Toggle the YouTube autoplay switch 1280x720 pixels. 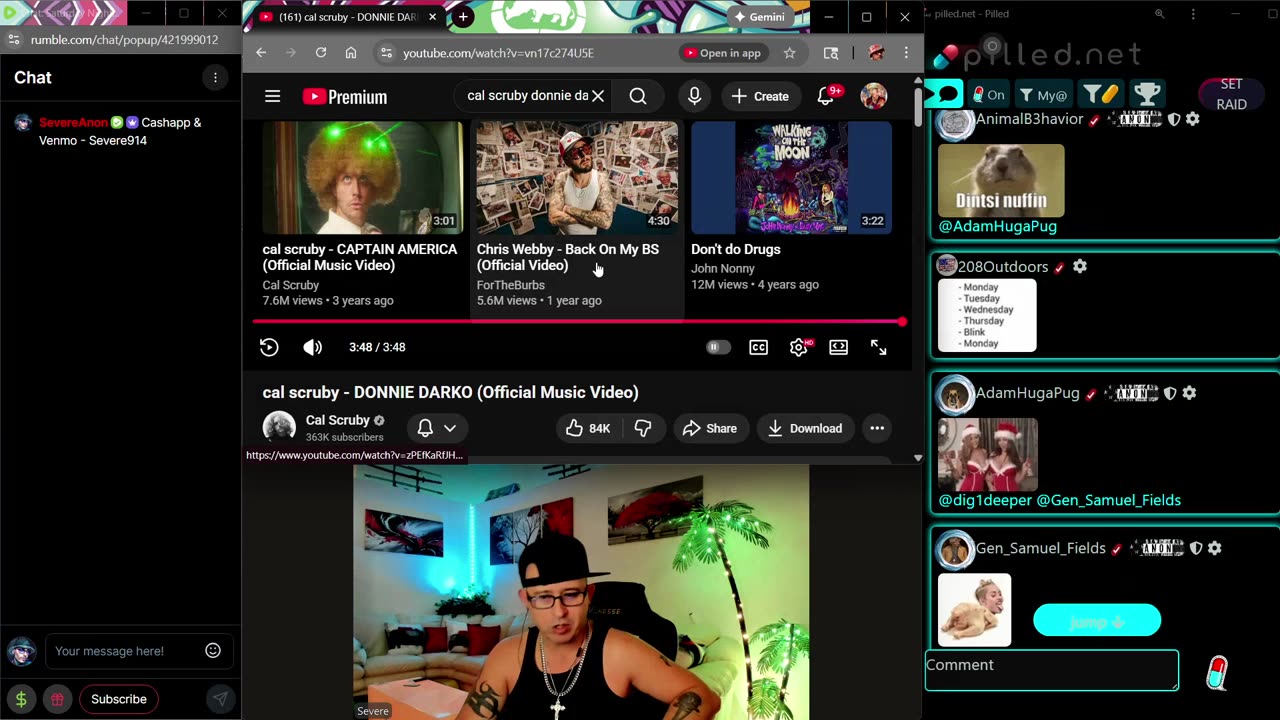(x=718, y=347)
